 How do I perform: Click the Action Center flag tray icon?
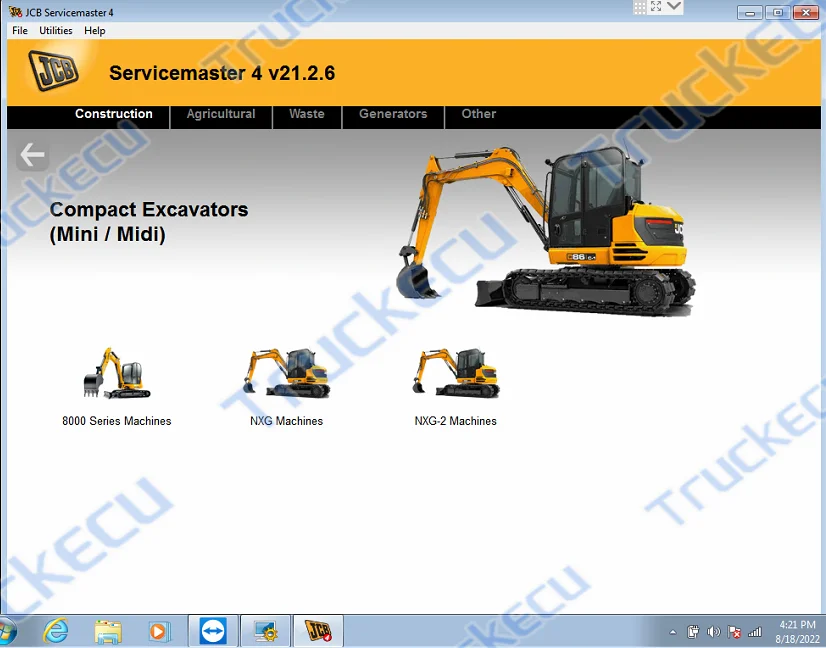click(734, 632)
